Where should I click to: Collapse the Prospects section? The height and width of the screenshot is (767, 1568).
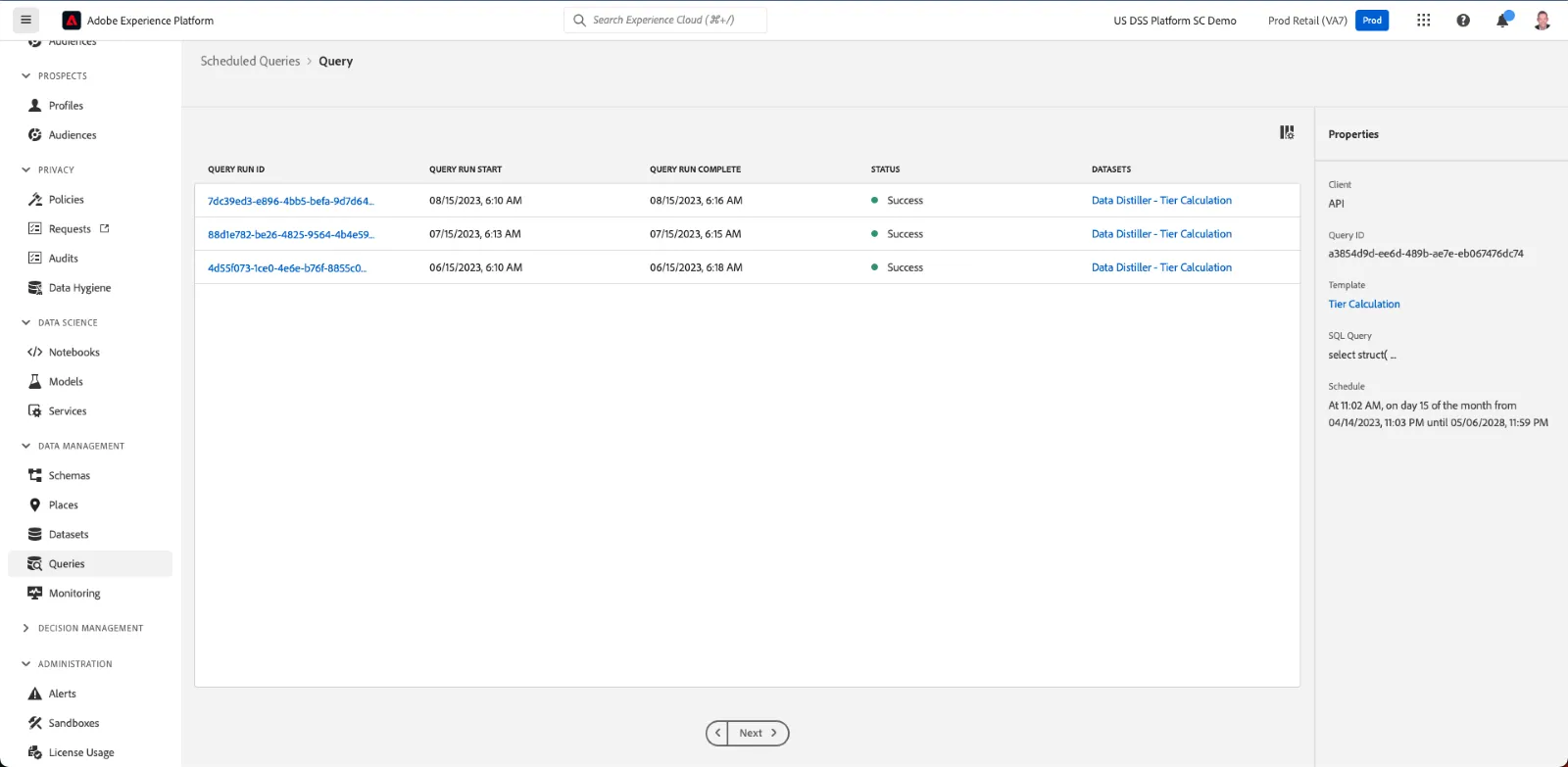tap(25, 76)
